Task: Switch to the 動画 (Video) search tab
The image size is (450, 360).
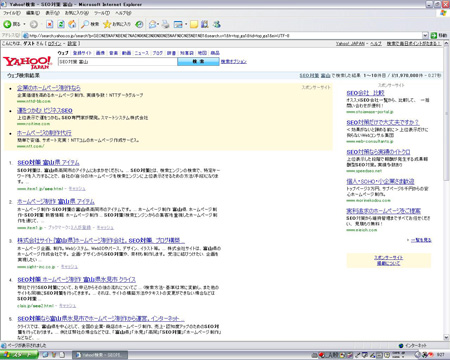Action: pos(126,53)
